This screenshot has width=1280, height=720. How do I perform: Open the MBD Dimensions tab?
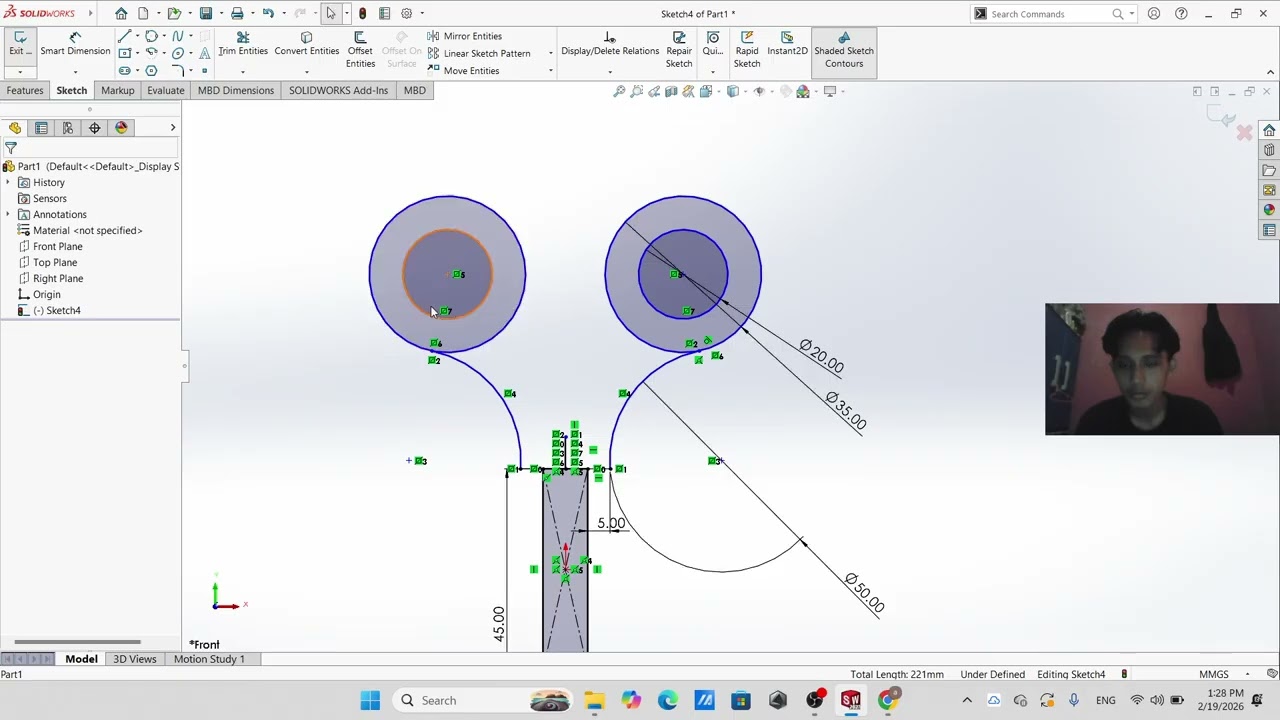[x=236, y=90]
